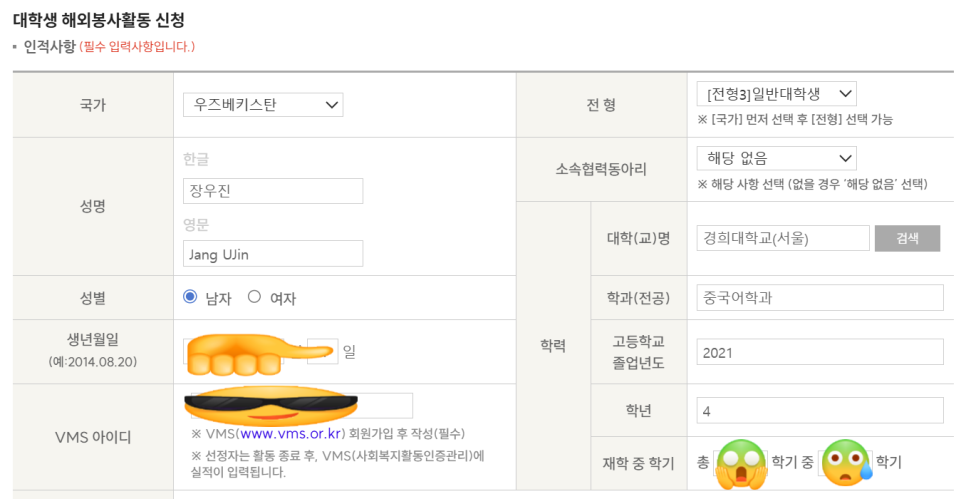The image size is (966, 499).
Task: Click the screaming face emoji sticker
Action: pyautogui.click(x=741, y=463)
